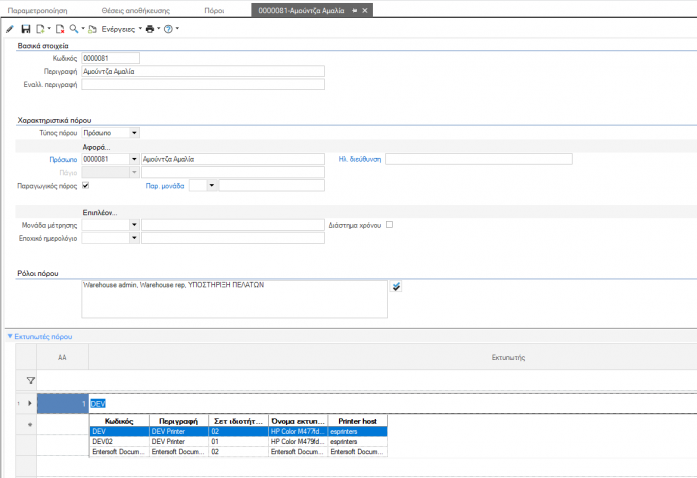This screenshot has width=697, height=478.
Task: Click the Ρόλοι πόρου roles text box
Action: click(234, 298)
